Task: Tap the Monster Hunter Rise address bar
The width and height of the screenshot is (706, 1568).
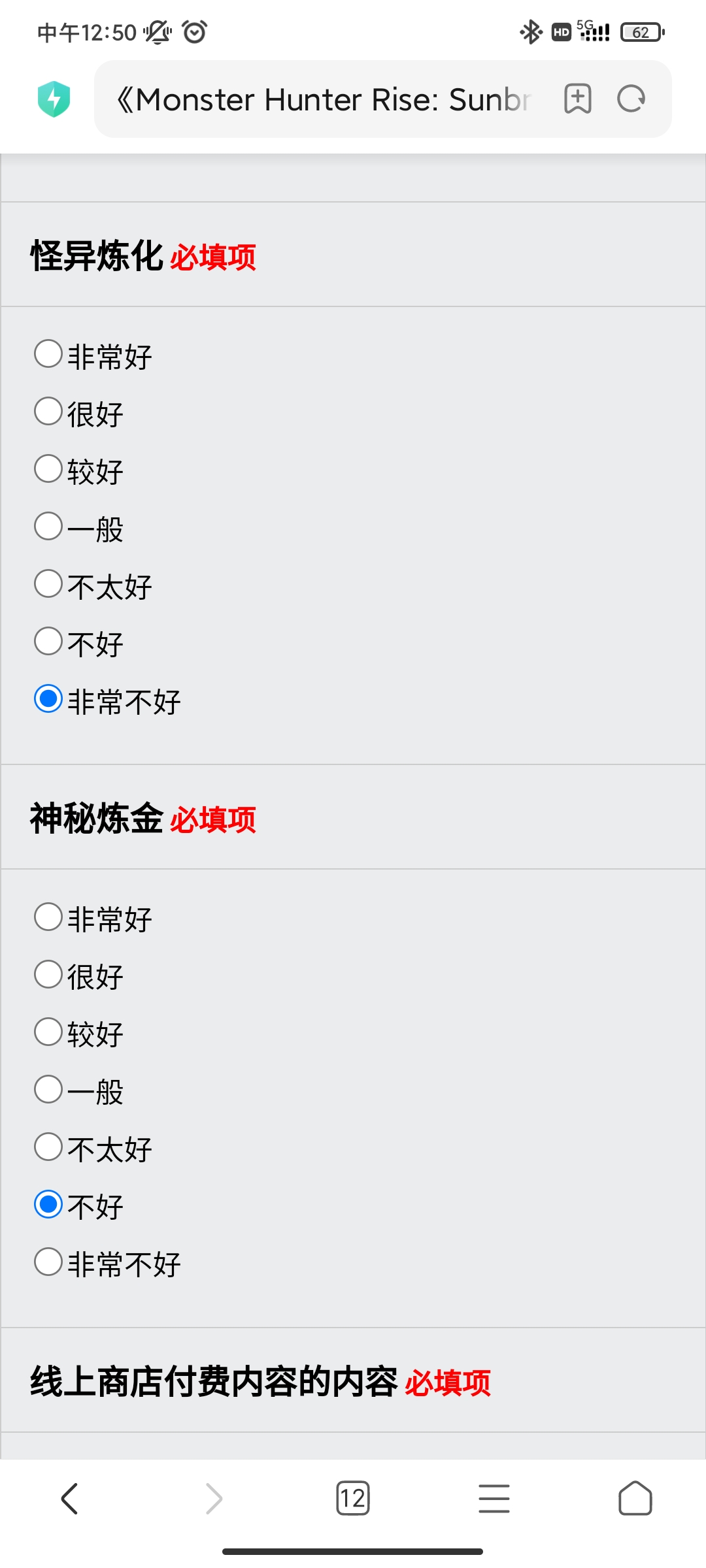Action: [324, 99]
